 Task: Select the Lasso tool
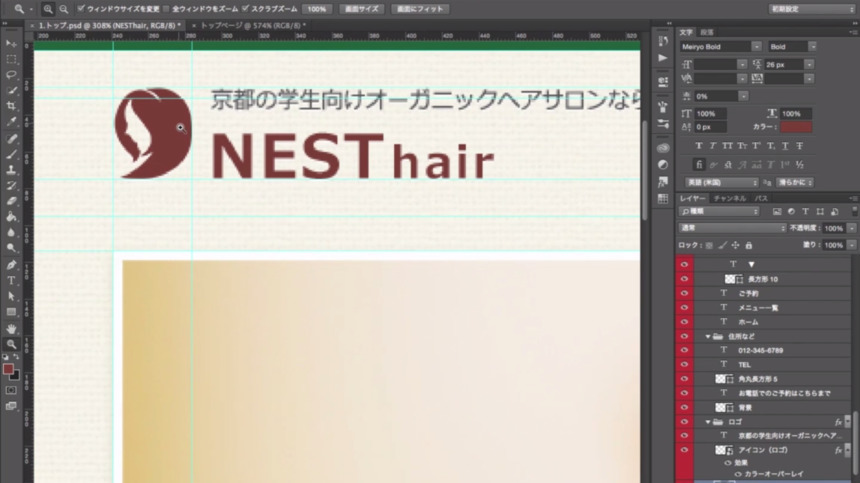11,75
